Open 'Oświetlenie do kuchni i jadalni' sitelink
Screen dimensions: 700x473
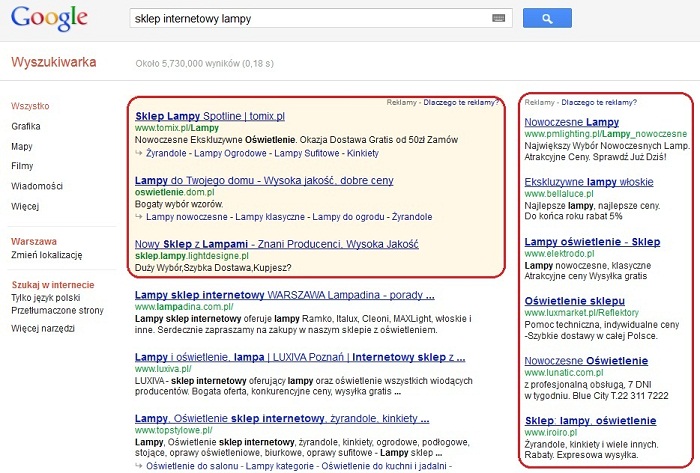point(384,466)
